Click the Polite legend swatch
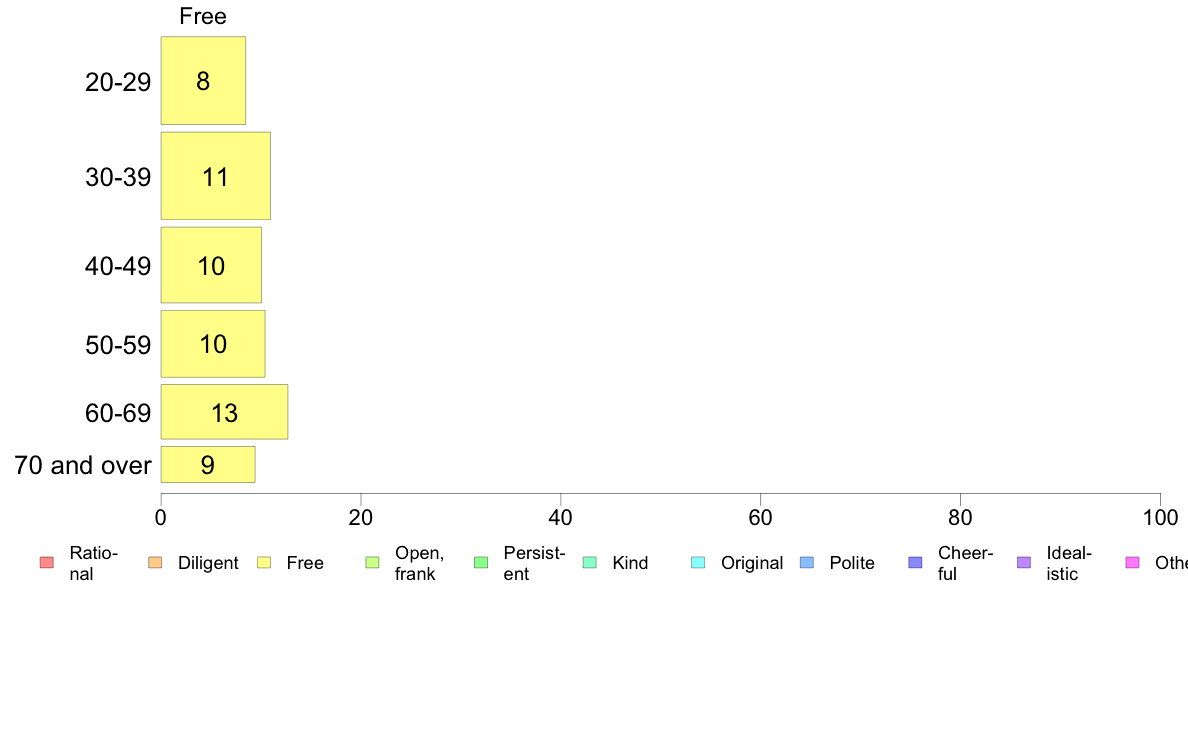 click(x=807, y=563)
